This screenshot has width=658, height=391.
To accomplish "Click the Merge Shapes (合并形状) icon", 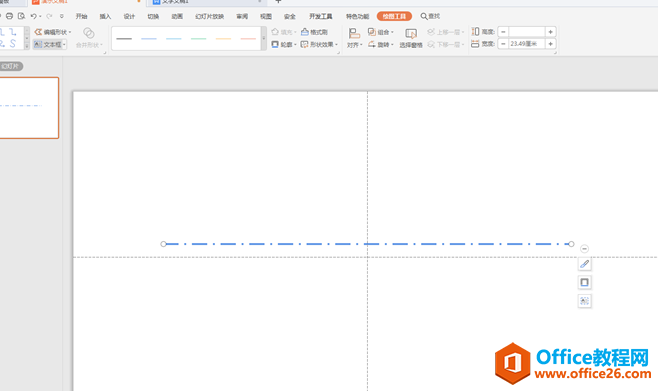I will point(89,33).
